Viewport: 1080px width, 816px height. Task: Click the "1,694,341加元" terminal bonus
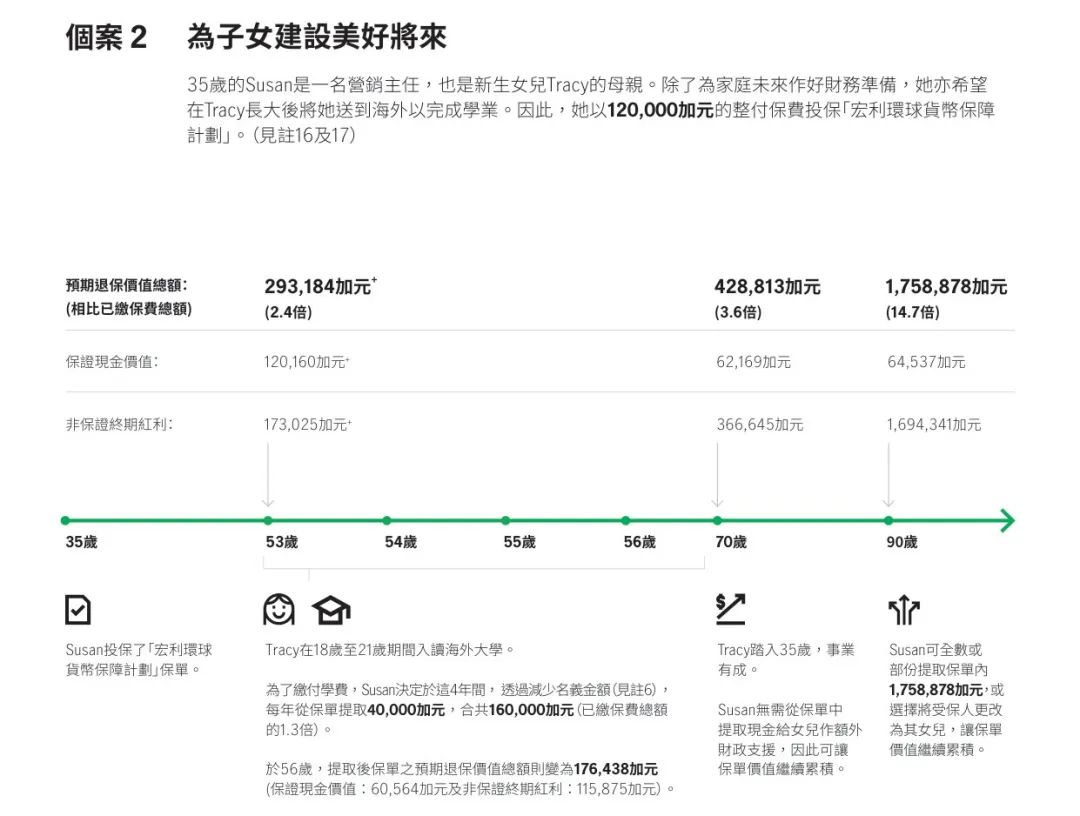(934, 424)
